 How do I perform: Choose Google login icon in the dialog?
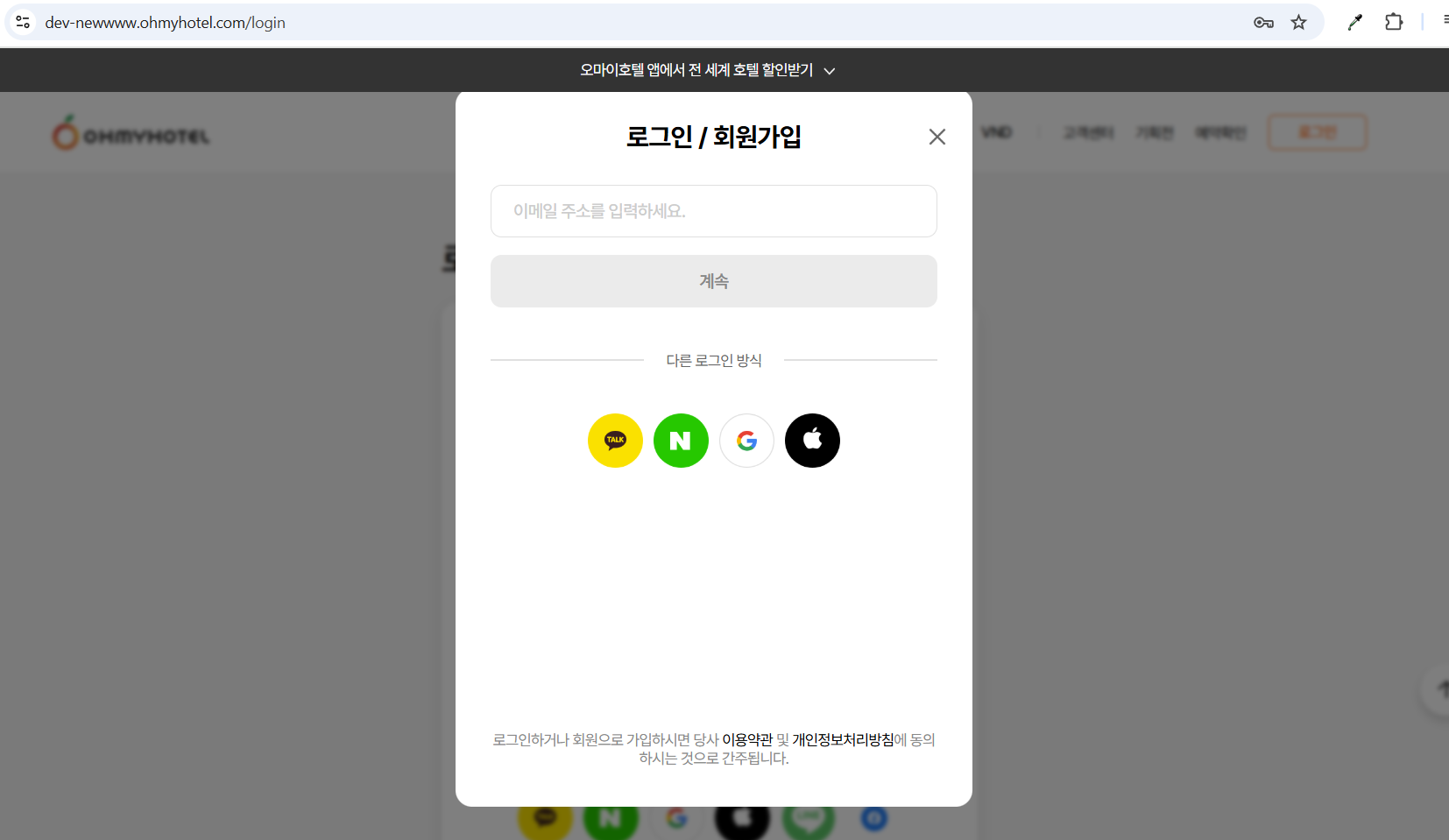click(746, 441)
